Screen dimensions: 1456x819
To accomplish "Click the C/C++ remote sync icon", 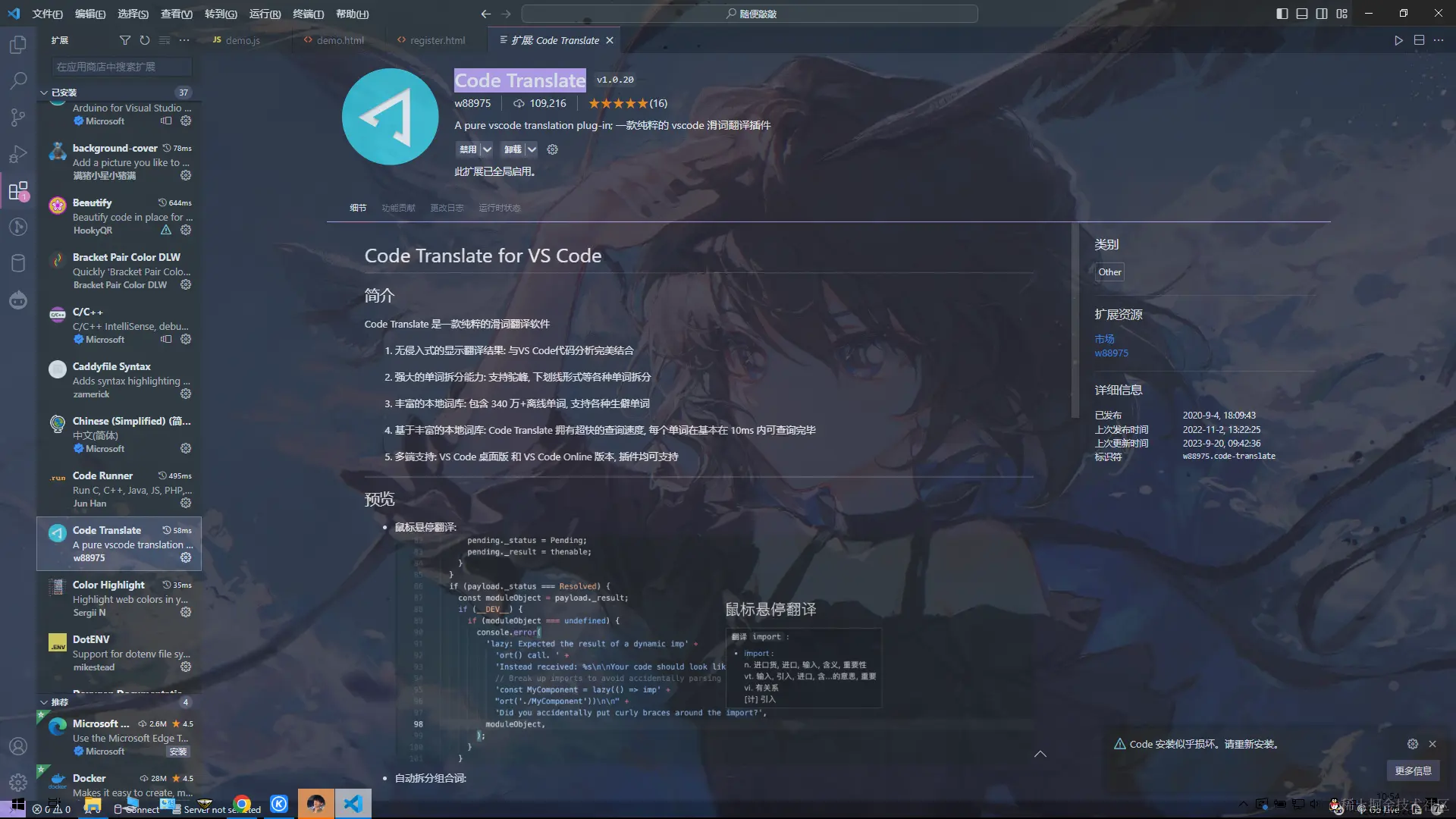I will coord(166,339).
